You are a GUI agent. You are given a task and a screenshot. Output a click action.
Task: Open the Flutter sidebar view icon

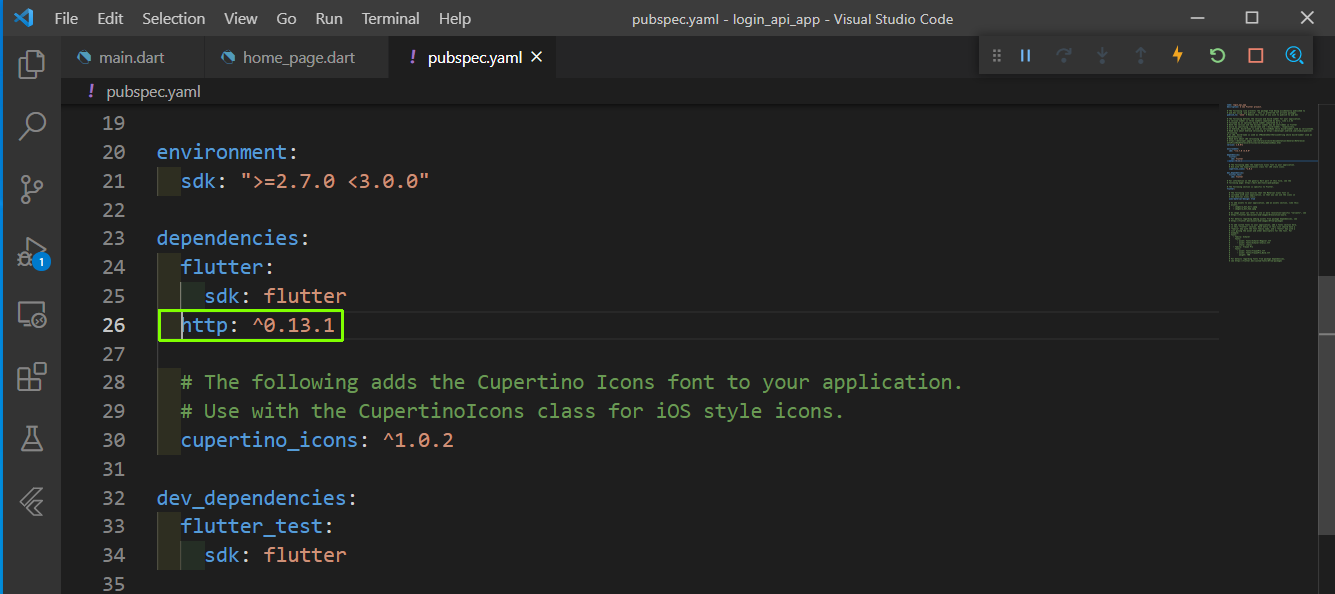click(32, 502)
